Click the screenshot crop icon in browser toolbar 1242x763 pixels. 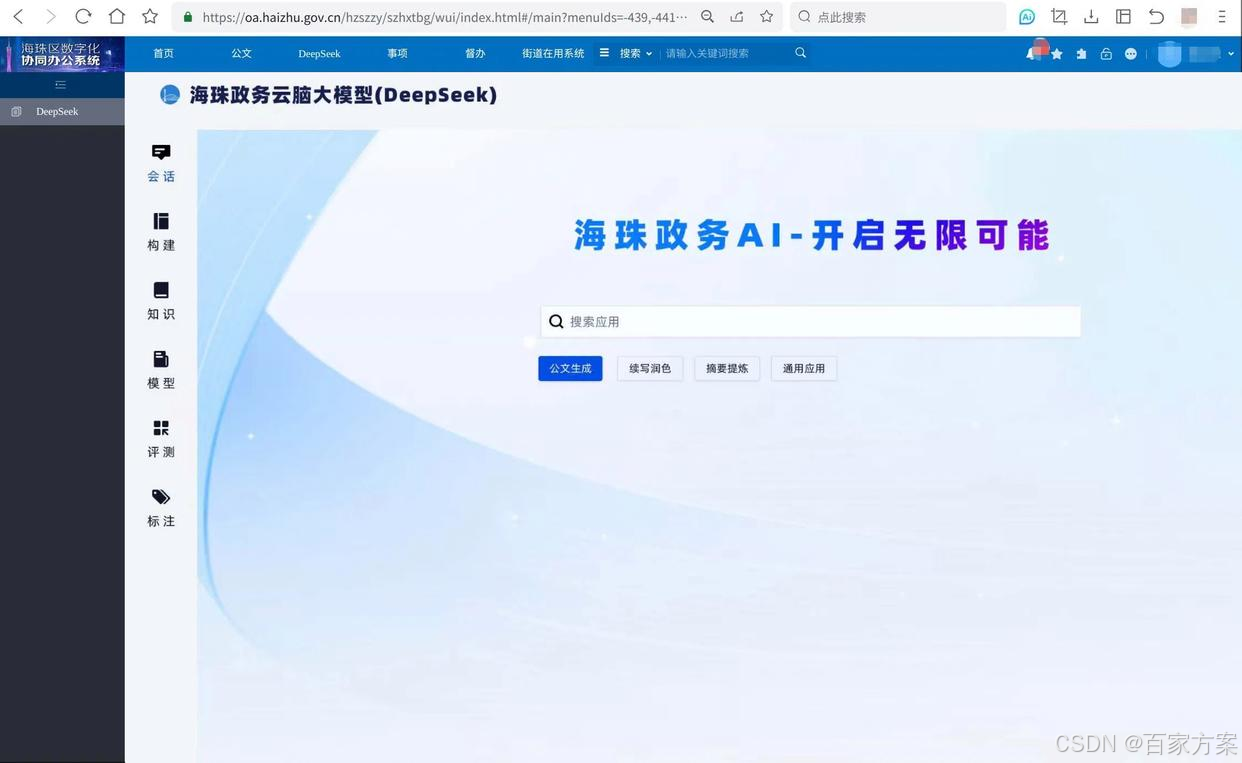point(1059,16)
